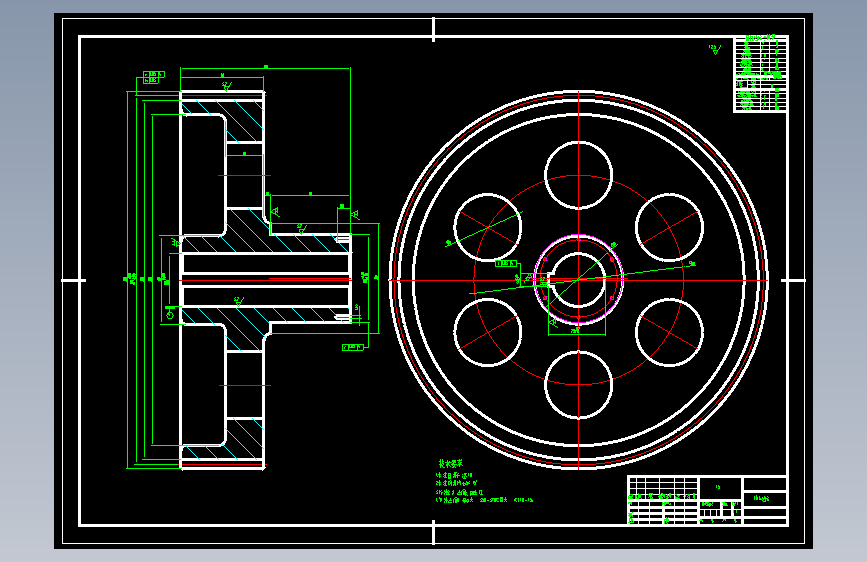Click the gear parameter table

pos(760,74)
